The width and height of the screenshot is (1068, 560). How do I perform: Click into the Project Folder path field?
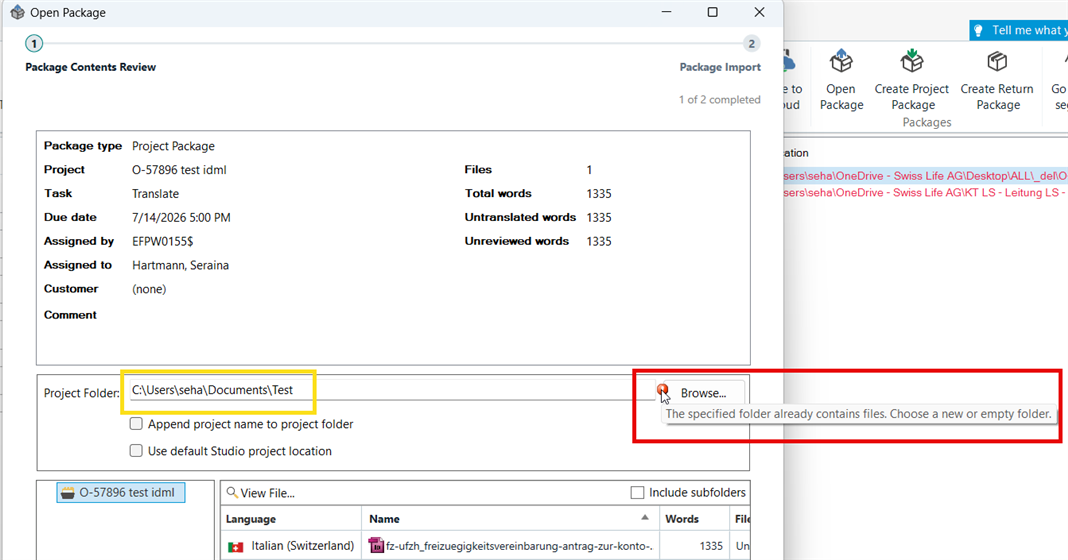coord(392,390)
